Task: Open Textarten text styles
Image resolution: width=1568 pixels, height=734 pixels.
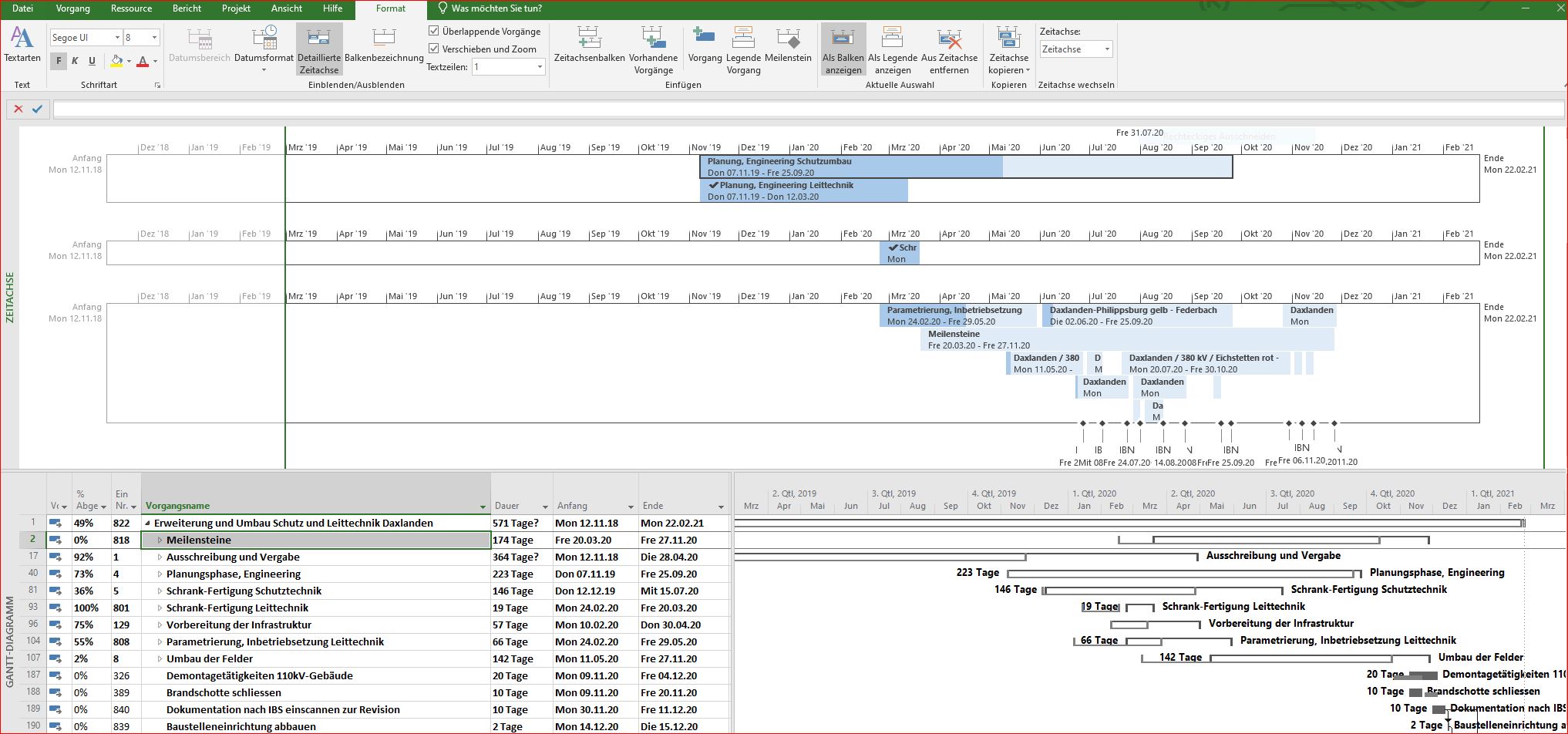Action: [22, 45]
